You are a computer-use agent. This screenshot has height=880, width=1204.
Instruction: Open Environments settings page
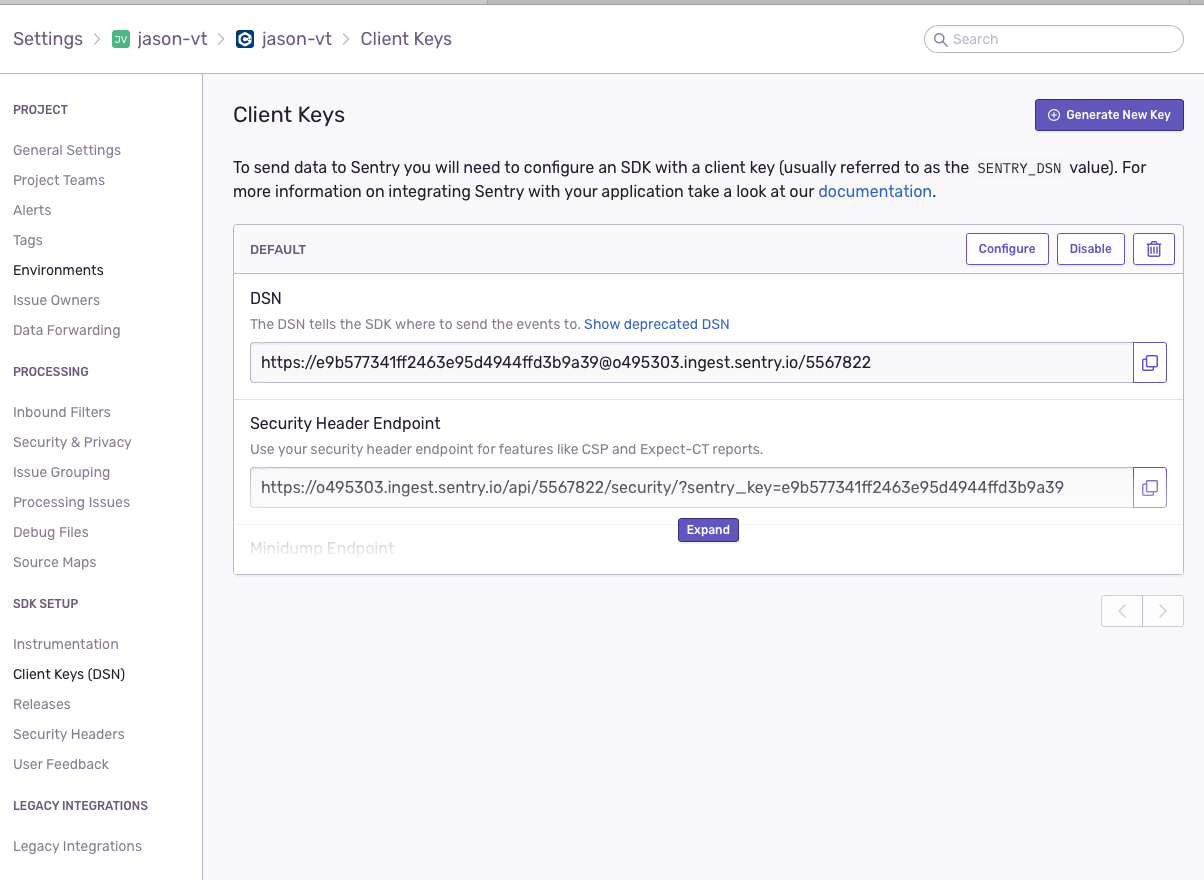point(58,270)
